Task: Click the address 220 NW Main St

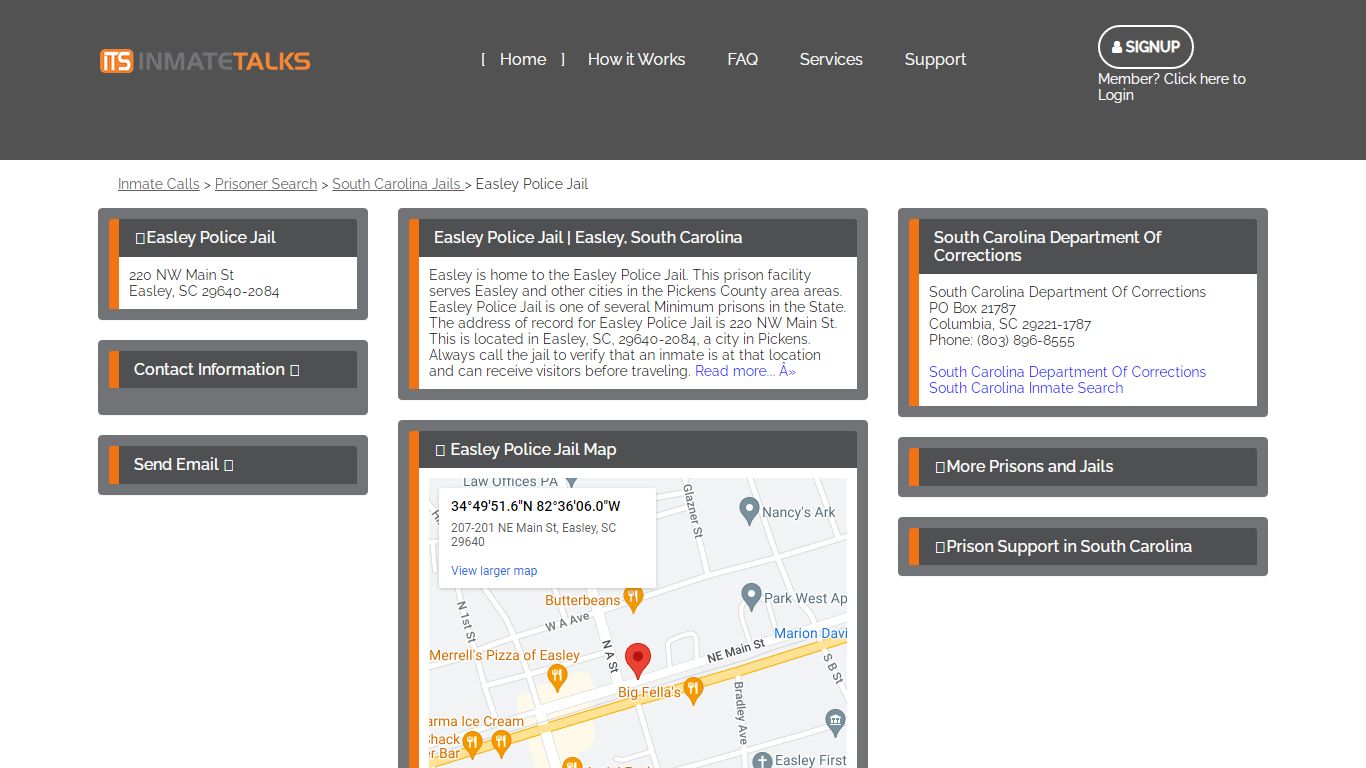Action: pyautogui.click(x=182, y=275)
